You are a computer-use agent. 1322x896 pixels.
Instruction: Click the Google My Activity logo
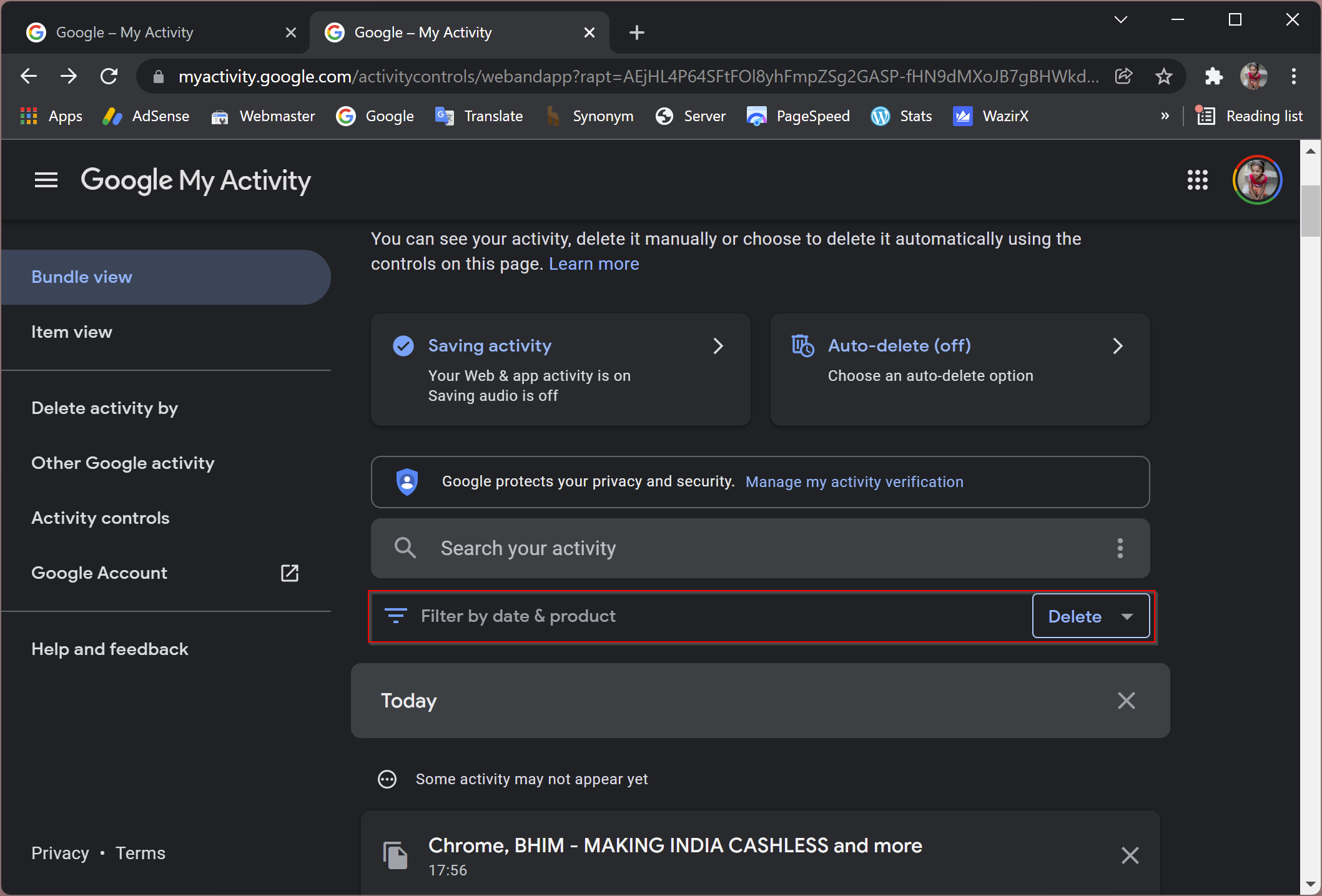pyautogui.click(x=195, y=180)
